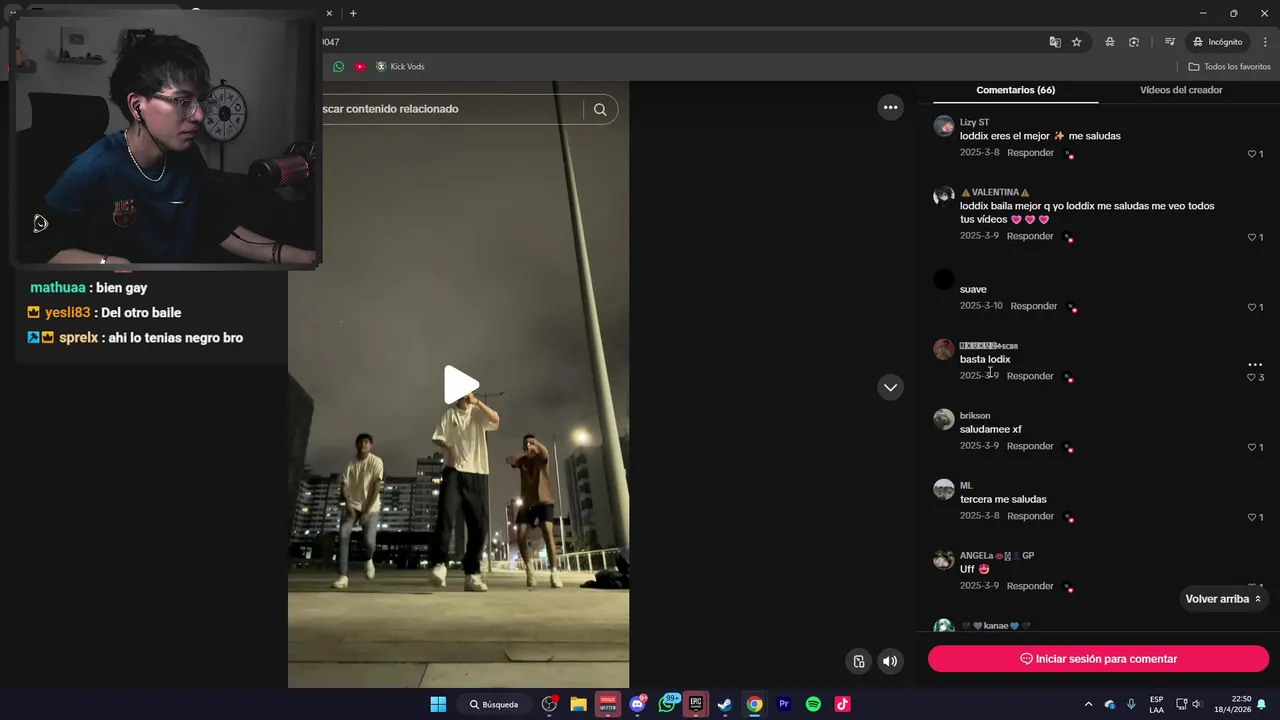Click microphone icon in system tray

[1131, 704]
